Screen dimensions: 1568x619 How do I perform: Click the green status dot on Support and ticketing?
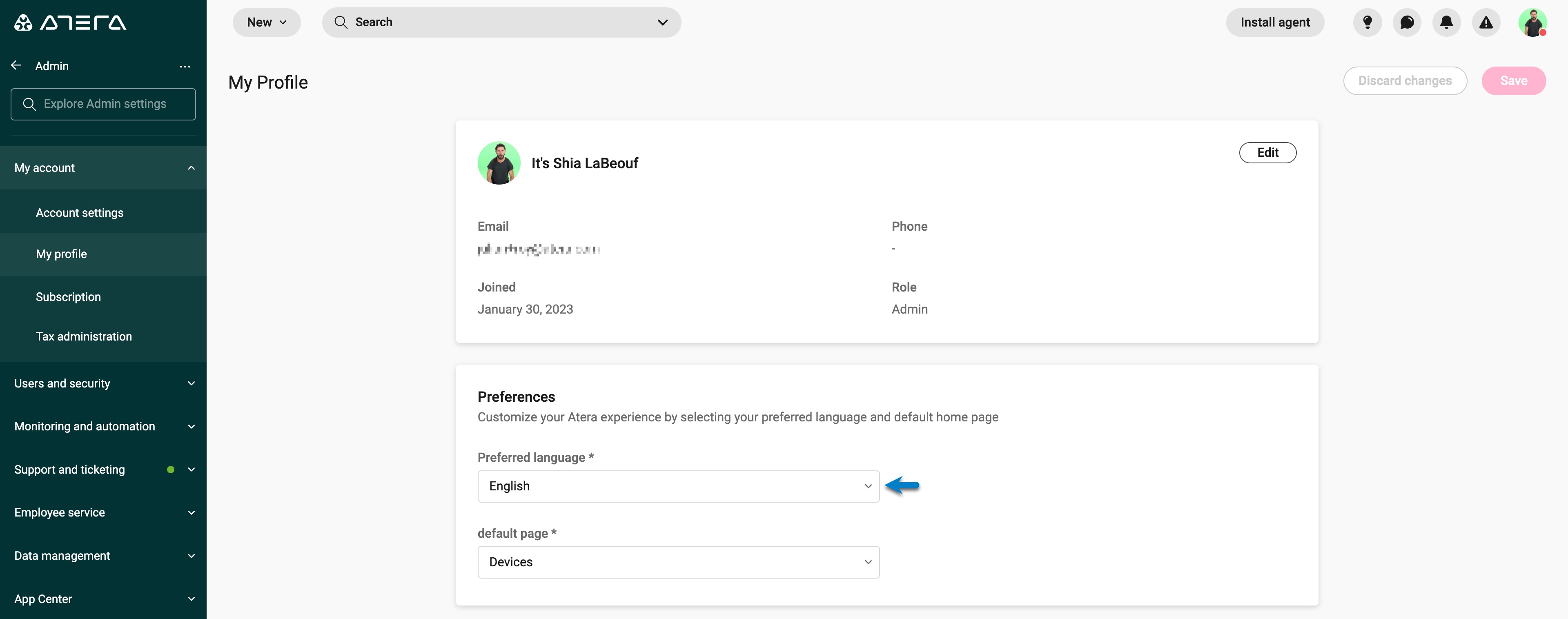[x=170, y=469]
